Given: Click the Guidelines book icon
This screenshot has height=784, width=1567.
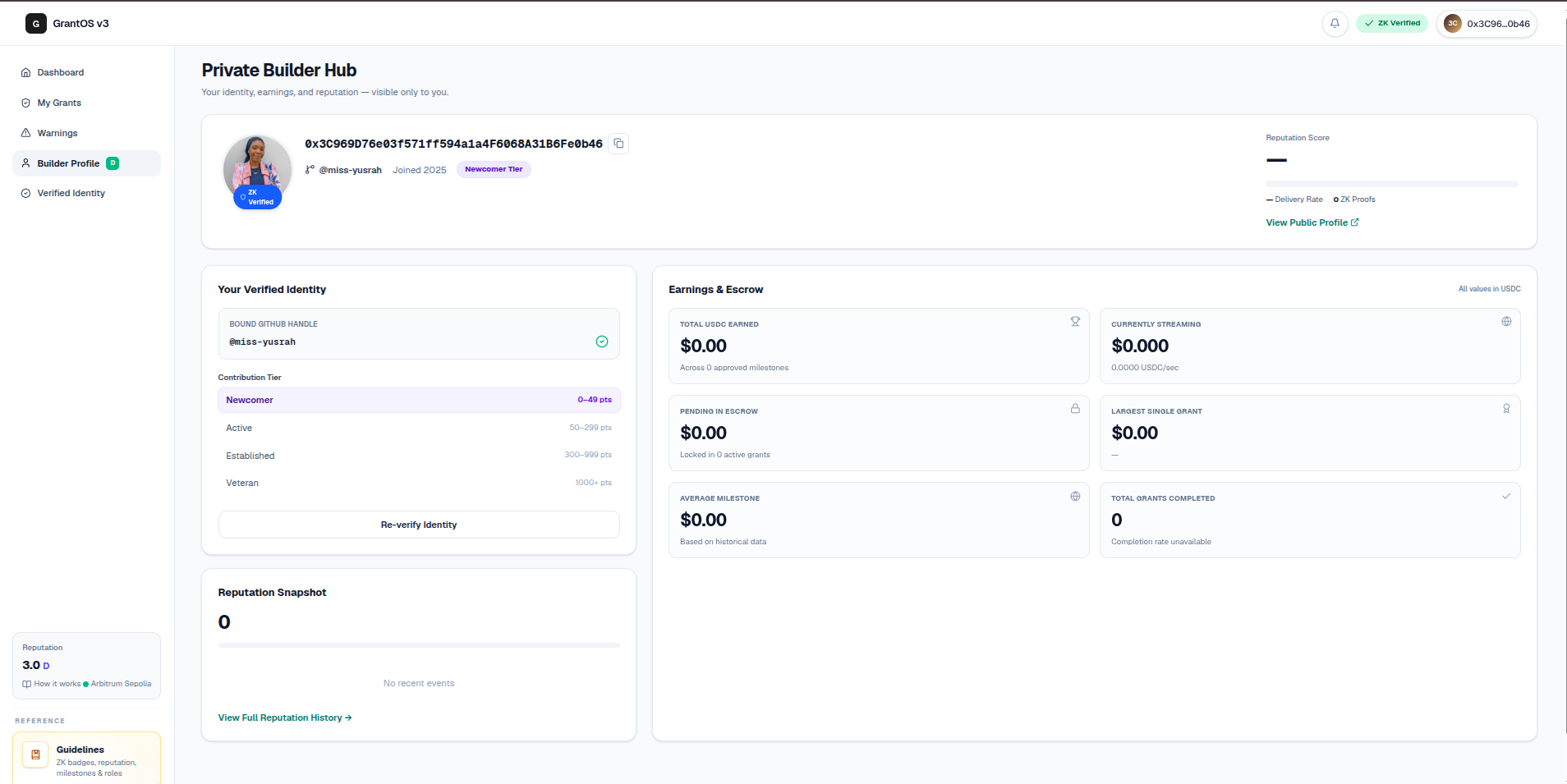Looking at the screenshot, I should coord(35,754).
